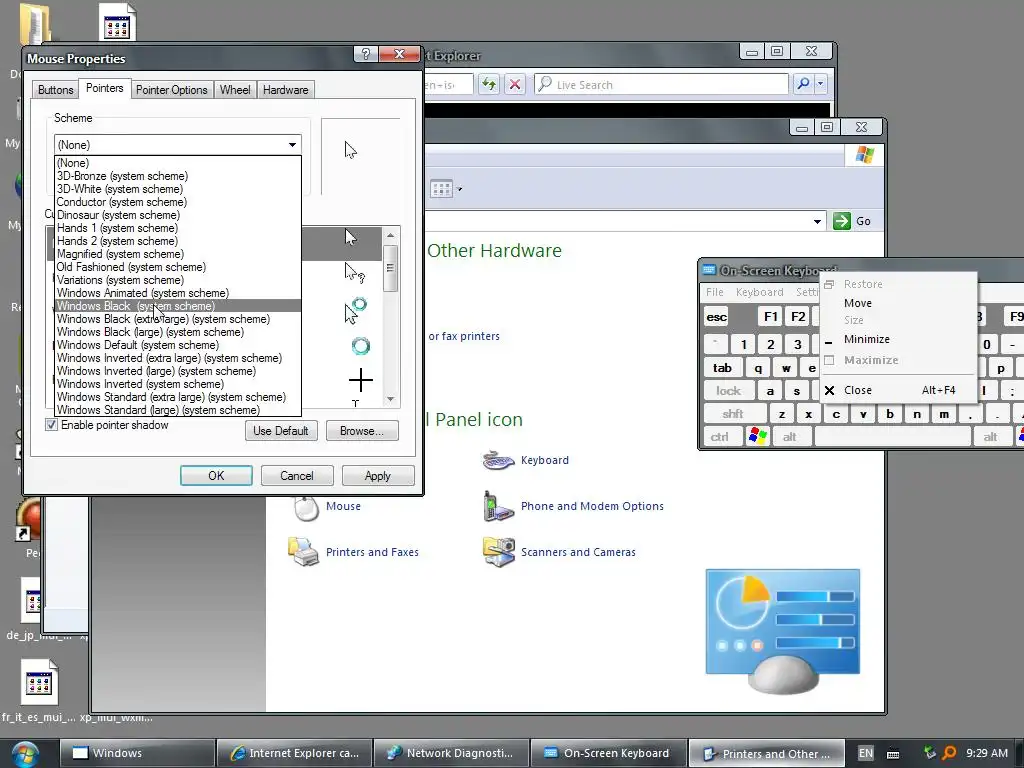Click the Browse... button

click(x=361, y=431)
